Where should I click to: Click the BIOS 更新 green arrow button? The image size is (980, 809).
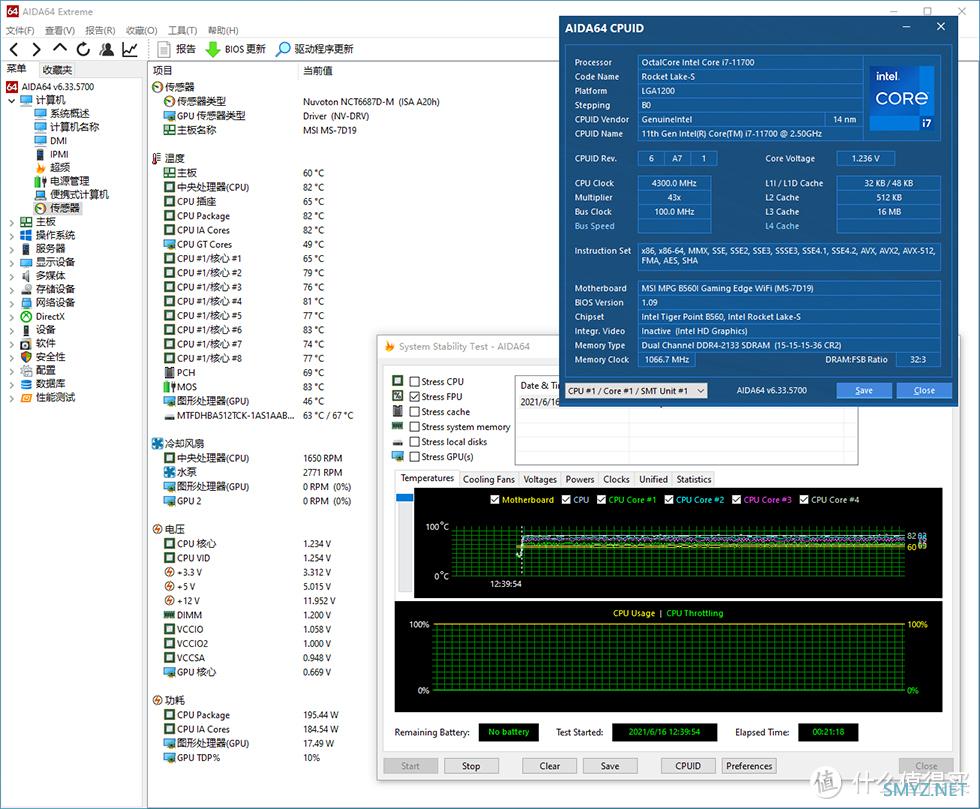click(236, 49)
